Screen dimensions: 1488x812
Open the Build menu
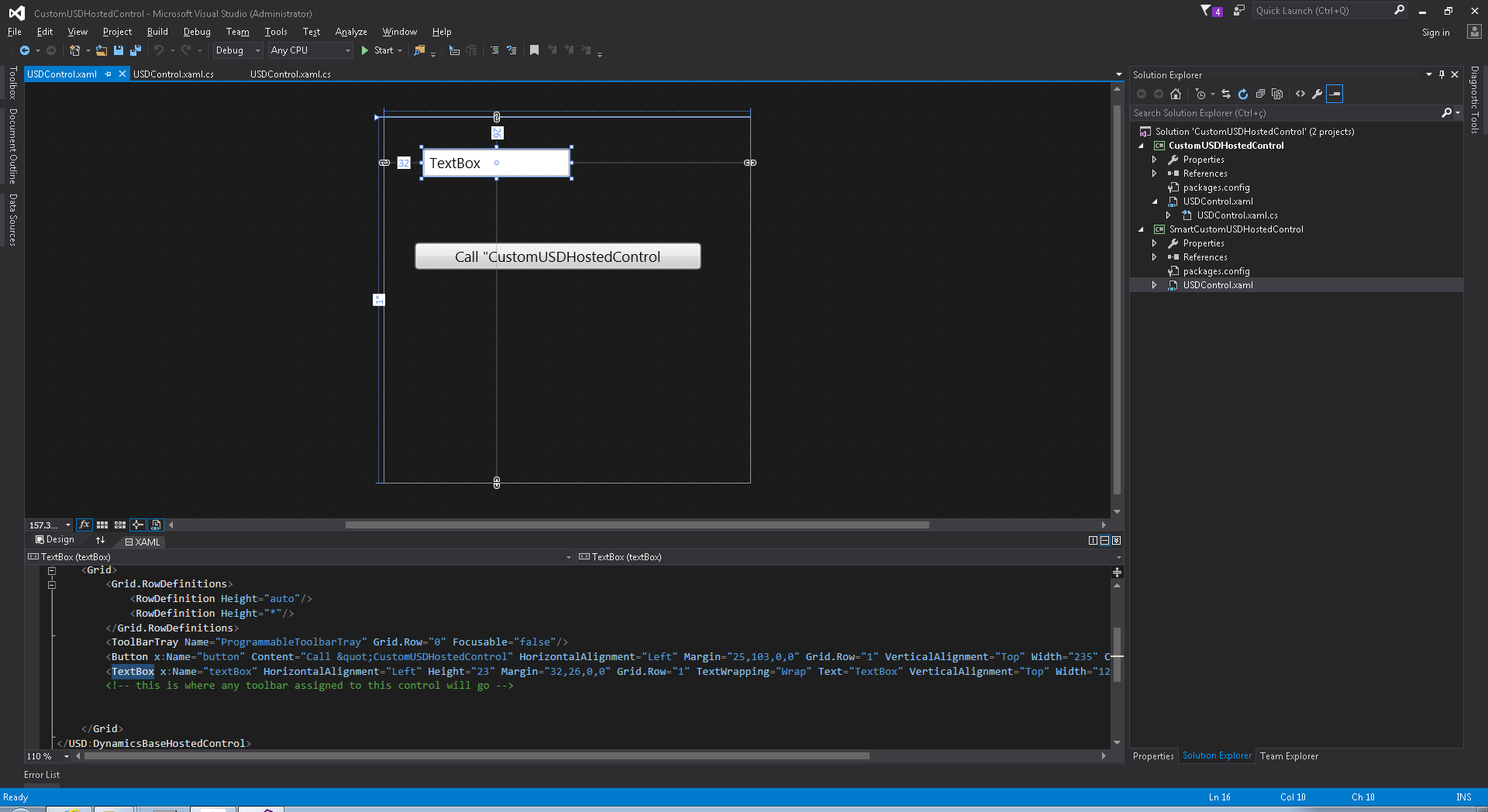coord(157,32)
